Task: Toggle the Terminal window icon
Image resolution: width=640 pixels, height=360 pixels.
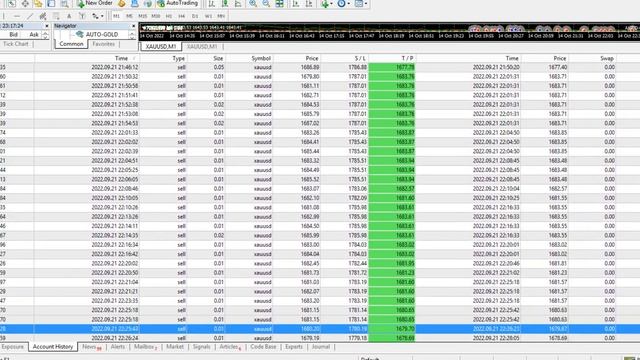Action: [51, 4]
